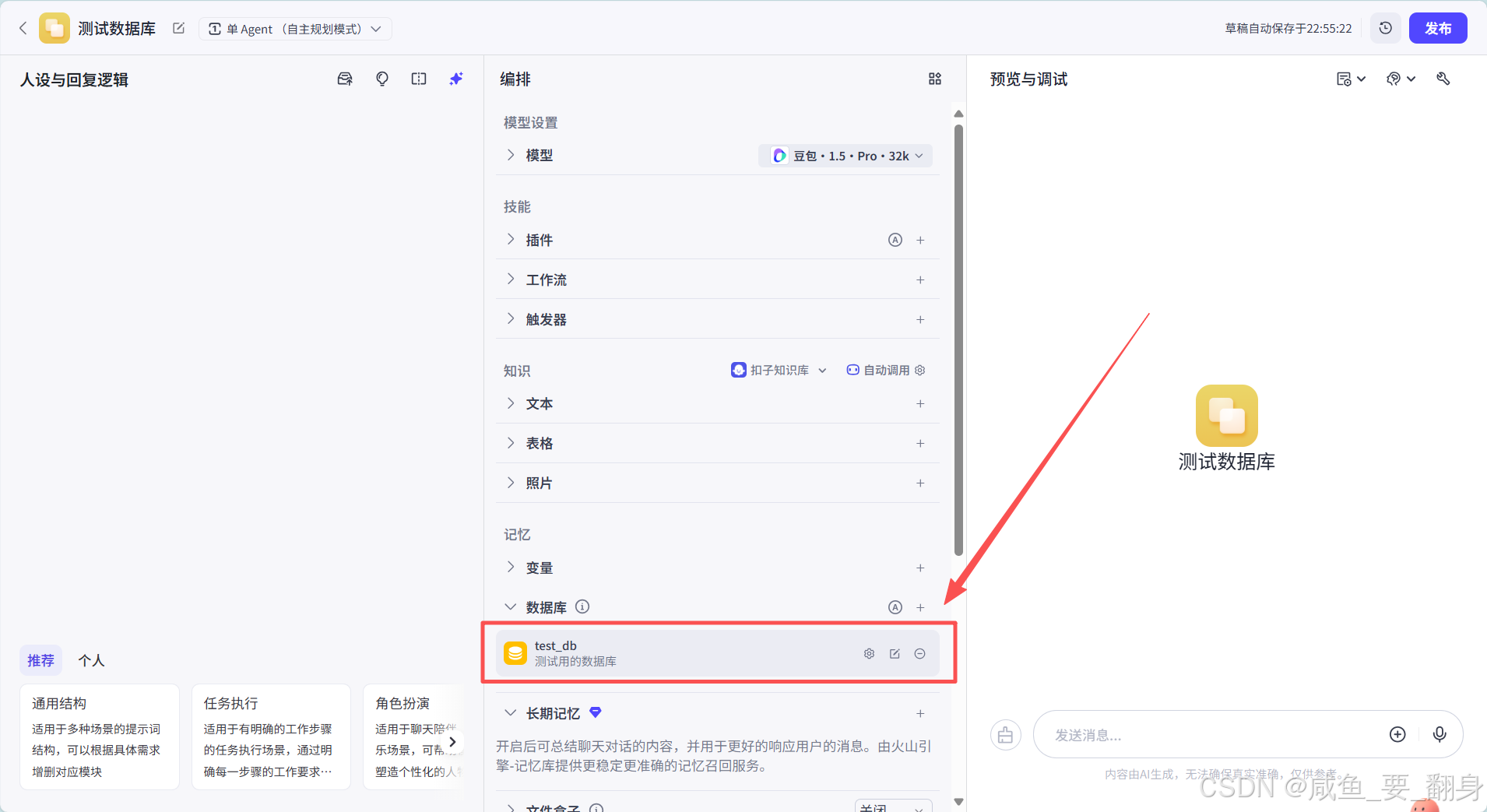Expand the 触发器 section
Viewport: 1487px width, 812px height.
[x=511, y=319]
